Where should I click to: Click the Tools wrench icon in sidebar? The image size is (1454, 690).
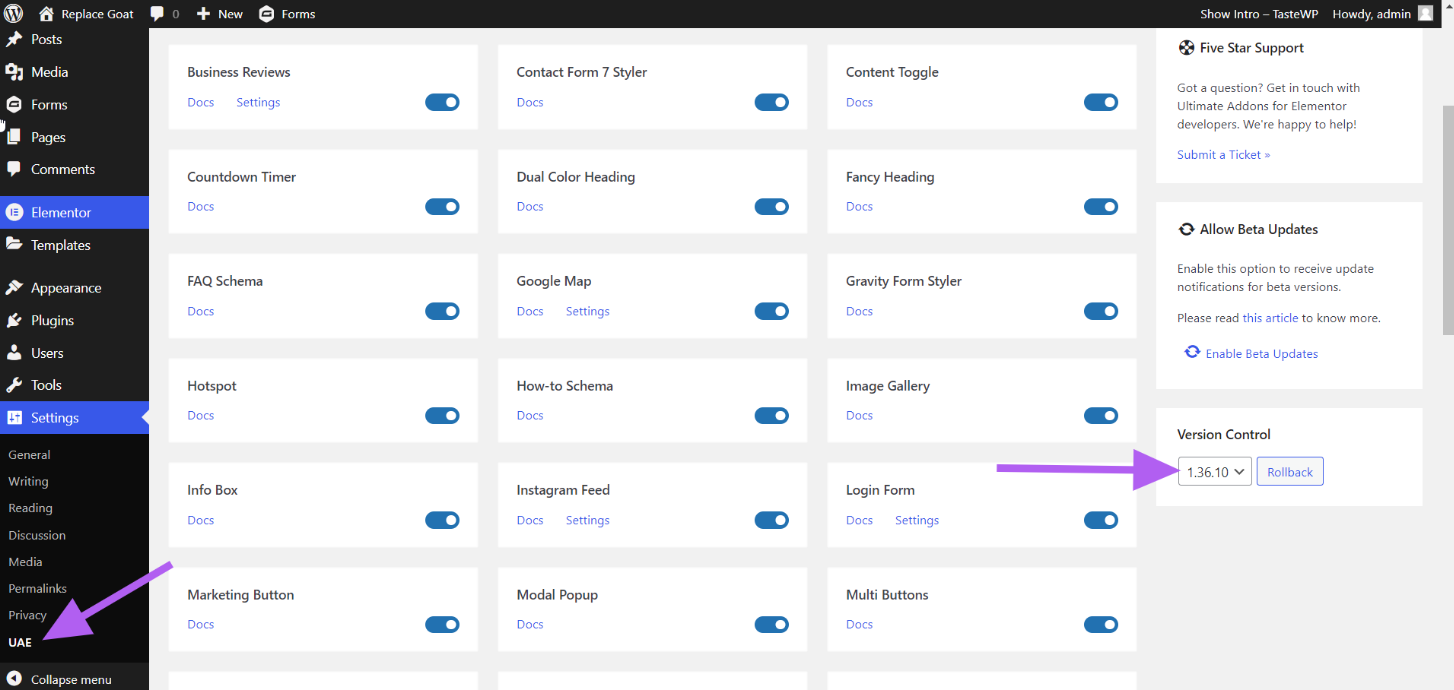click(x=14, y=385)
